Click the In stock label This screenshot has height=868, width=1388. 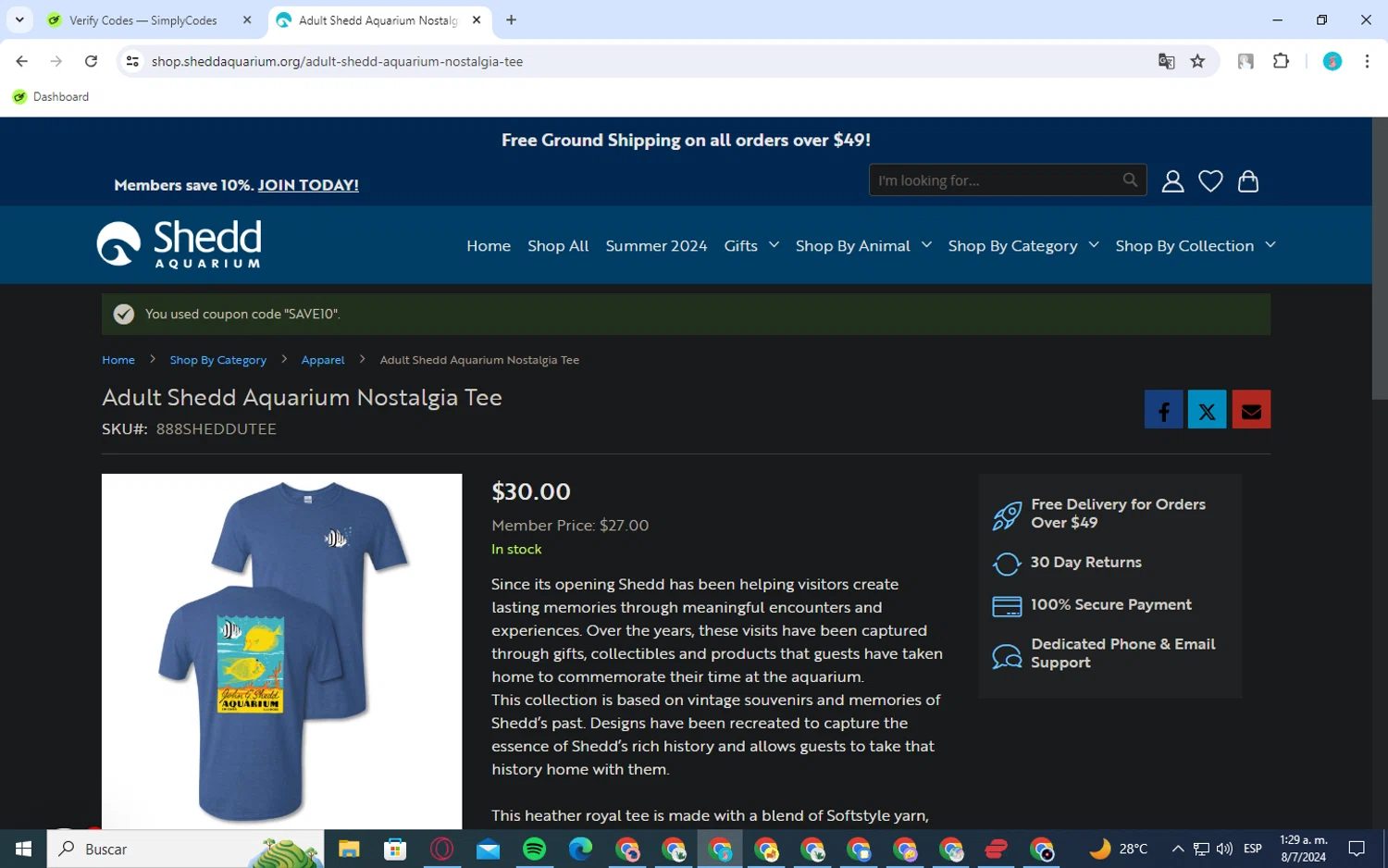516,549
